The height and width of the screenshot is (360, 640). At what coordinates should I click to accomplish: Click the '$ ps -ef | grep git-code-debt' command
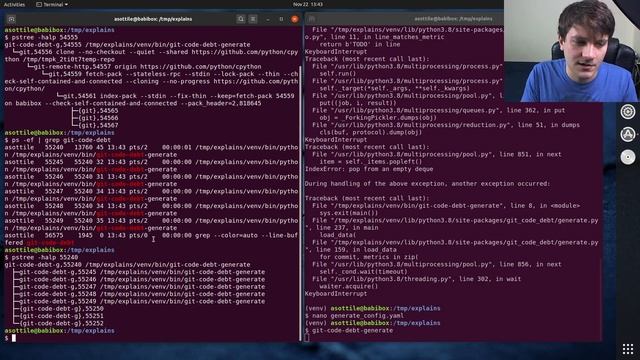[x=58, y=140]
